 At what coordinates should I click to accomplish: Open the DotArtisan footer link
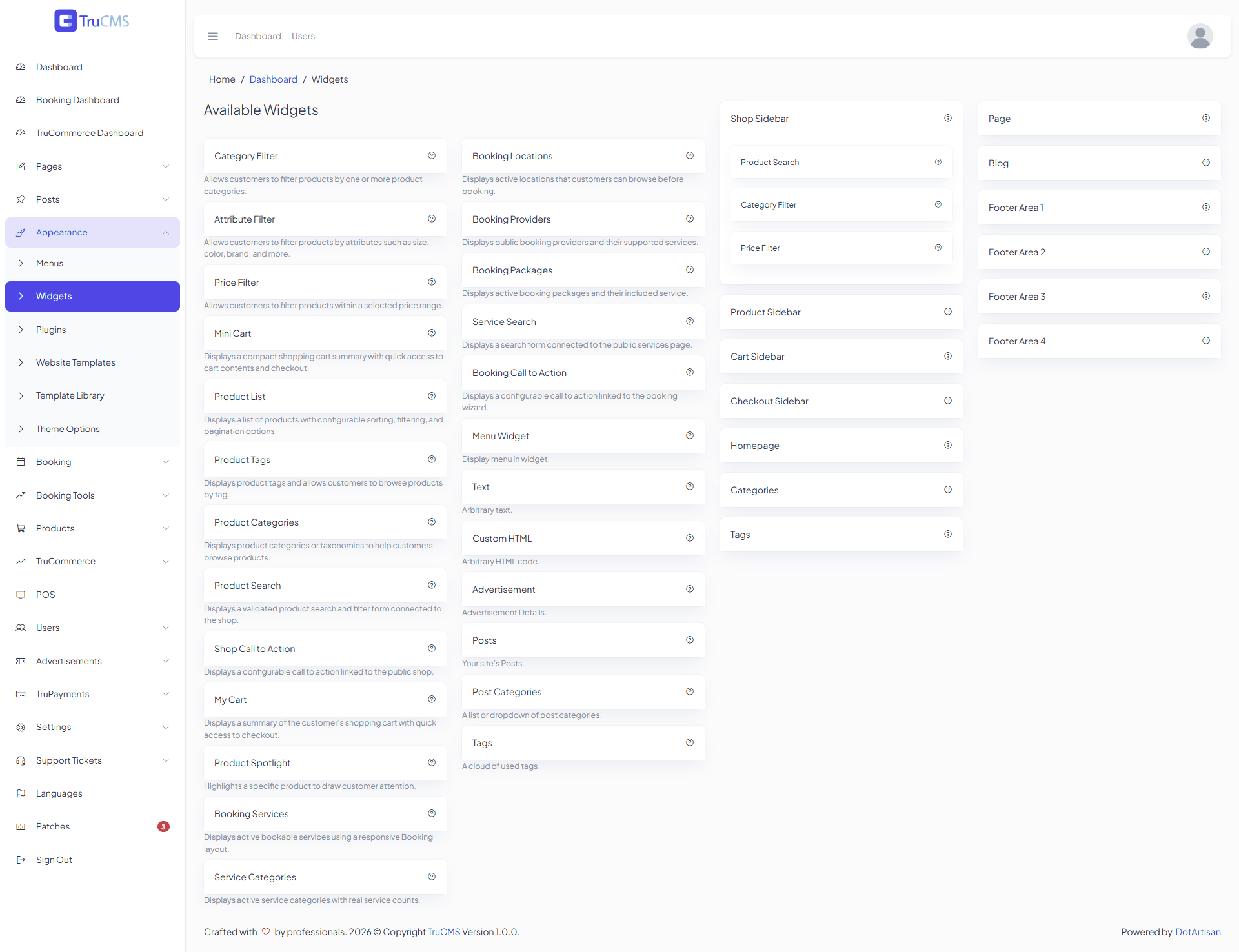tap(1198, 932)
